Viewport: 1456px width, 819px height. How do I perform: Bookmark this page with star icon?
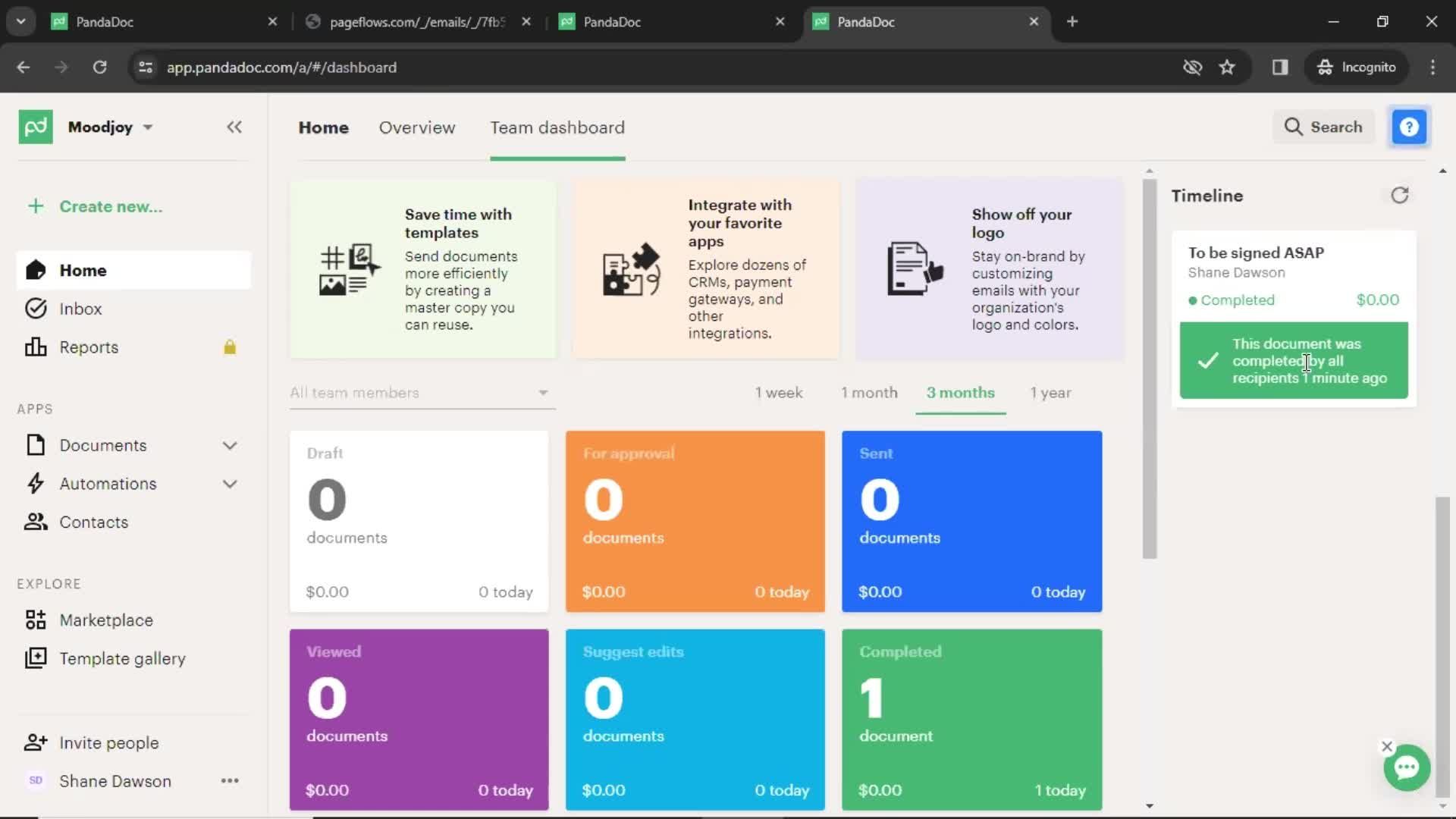pos(1227,67)
